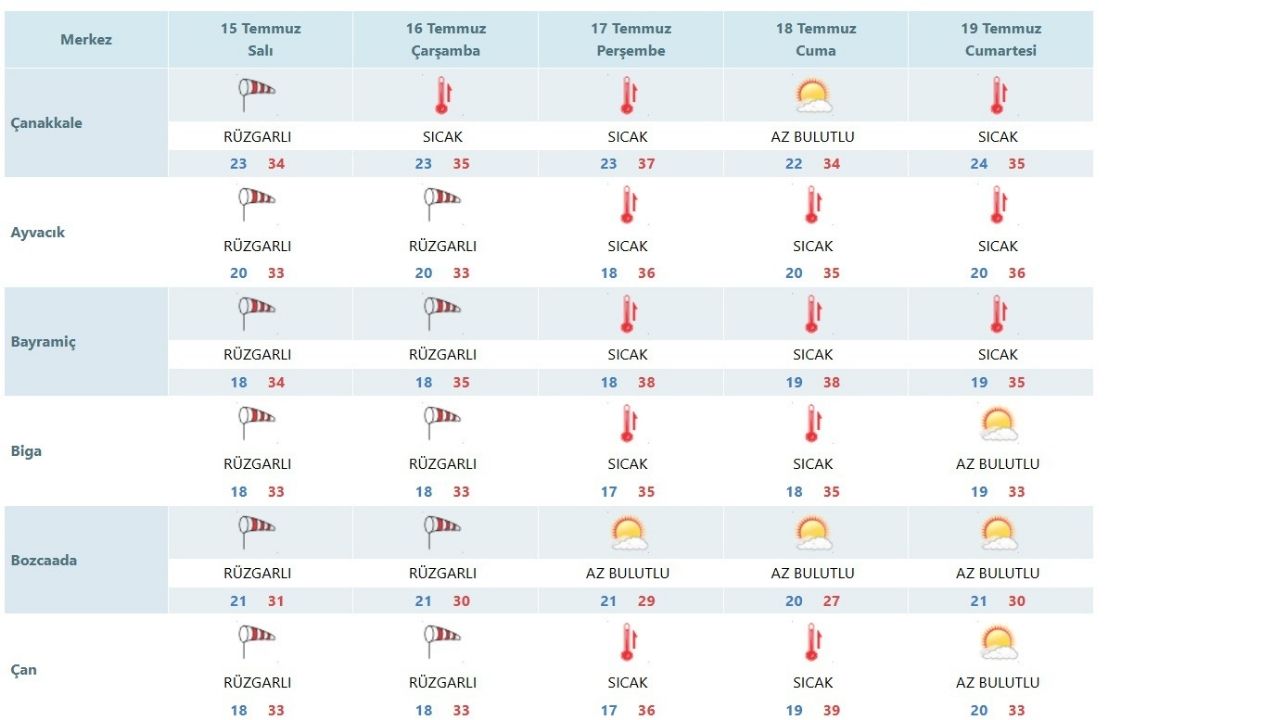Screen dimensions: 1280x720
Task: Click Biga RÜZGARLI label for 15 Temmuz
Action: point(257,464)
